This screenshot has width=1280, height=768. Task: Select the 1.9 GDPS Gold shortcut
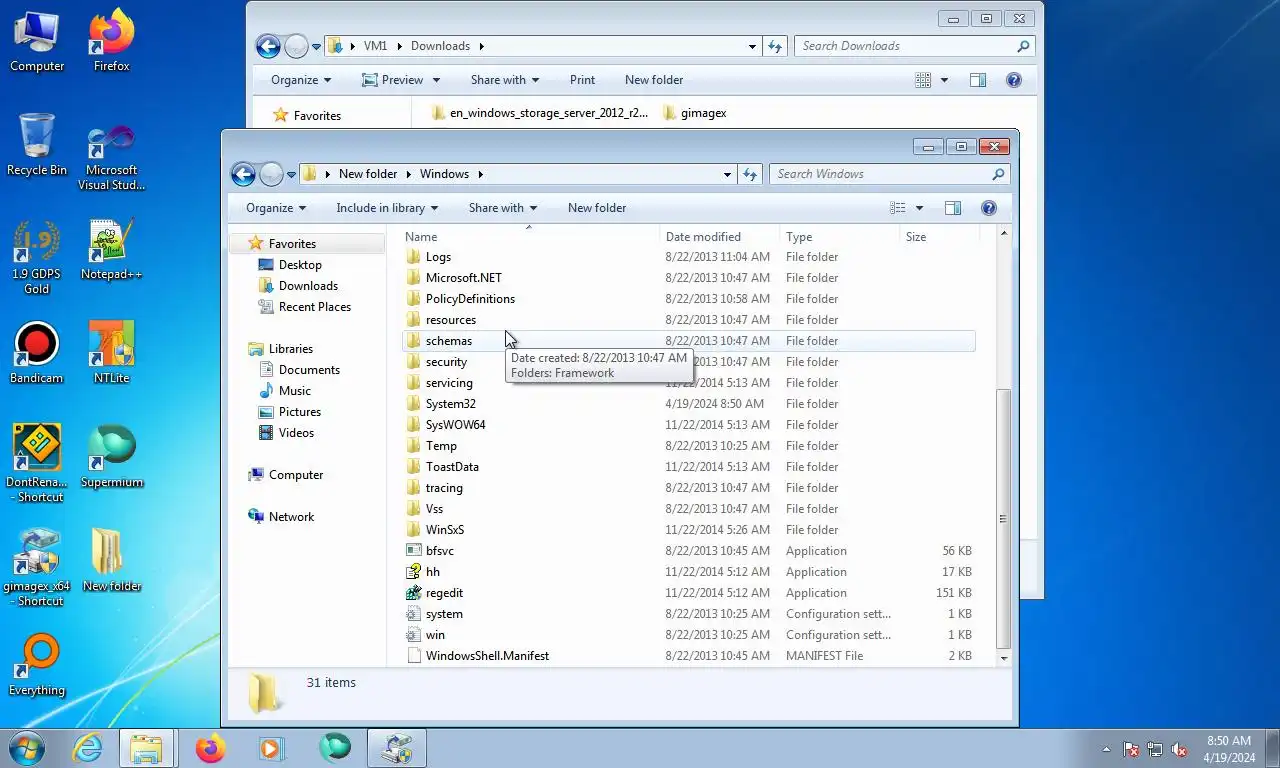click(37, 258)
